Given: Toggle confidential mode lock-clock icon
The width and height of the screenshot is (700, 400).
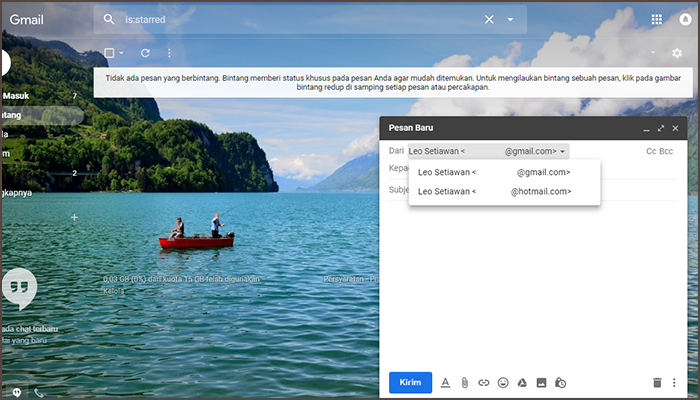Looking at the screenshot, I should pos(561,382).
